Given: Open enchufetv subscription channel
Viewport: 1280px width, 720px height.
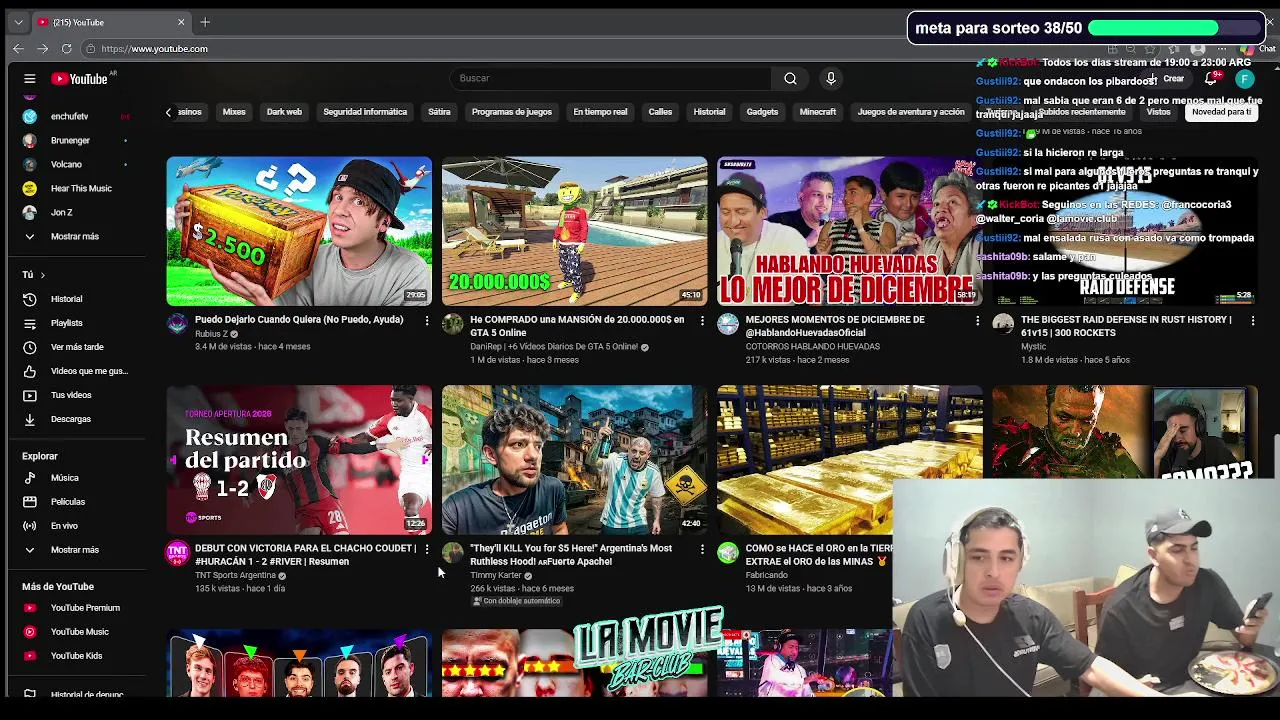Looking at the screenshot, I should click(x=70, y=117).
